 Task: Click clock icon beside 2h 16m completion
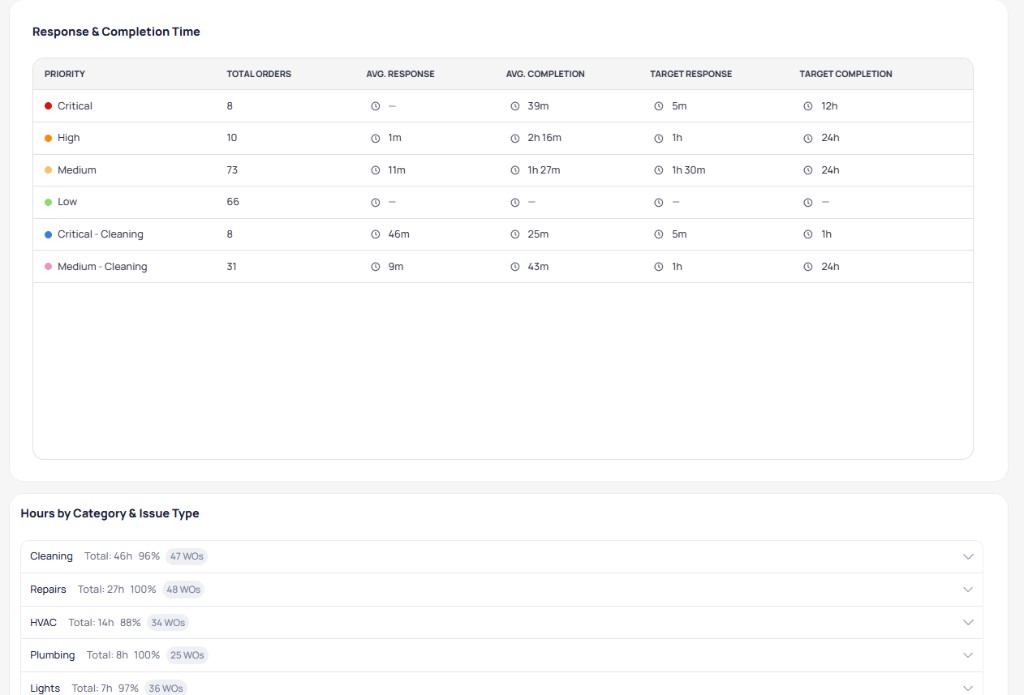515,138
